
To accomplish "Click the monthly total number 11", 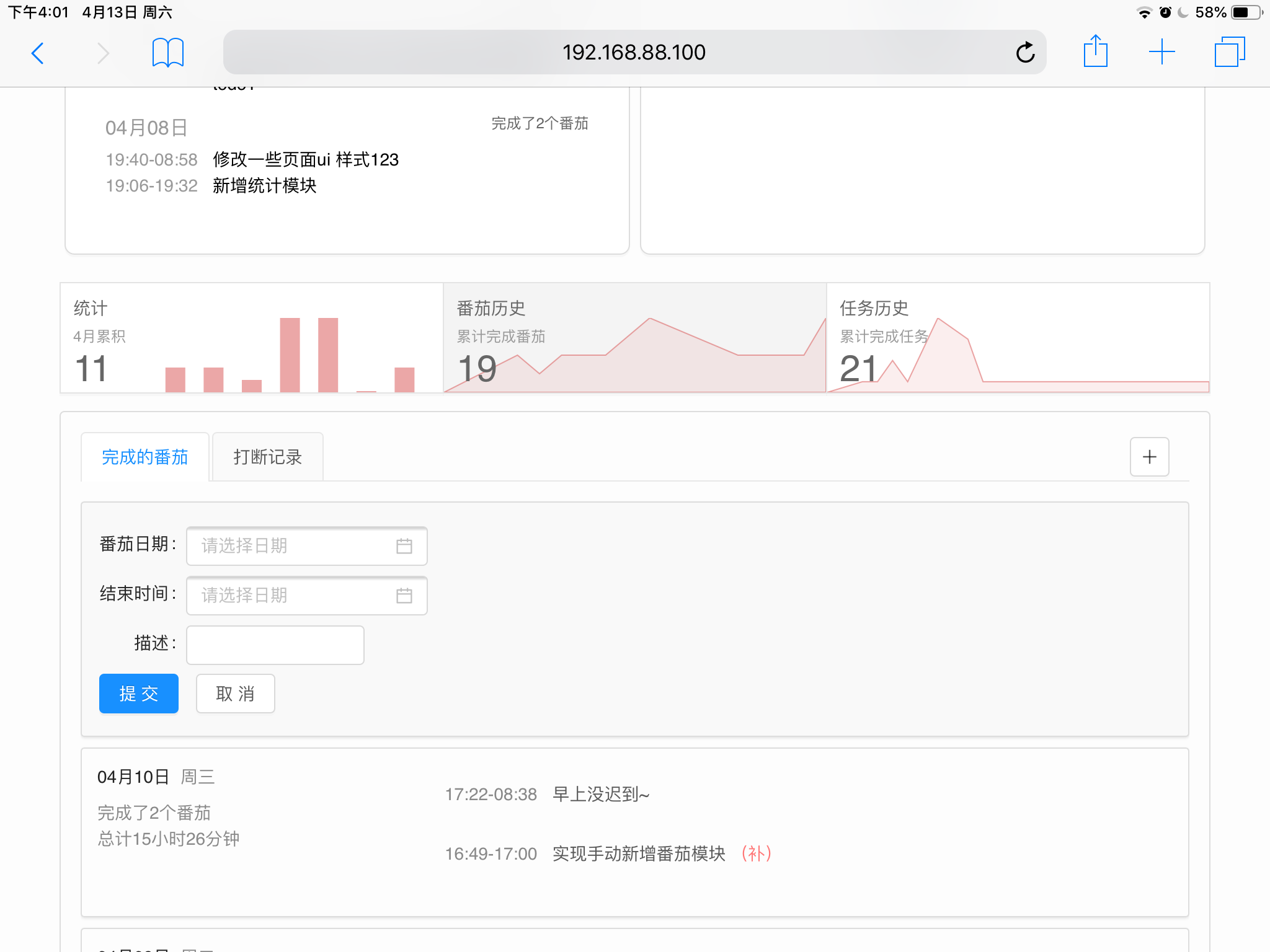I will pyautogui.click(x=91, y=368).
